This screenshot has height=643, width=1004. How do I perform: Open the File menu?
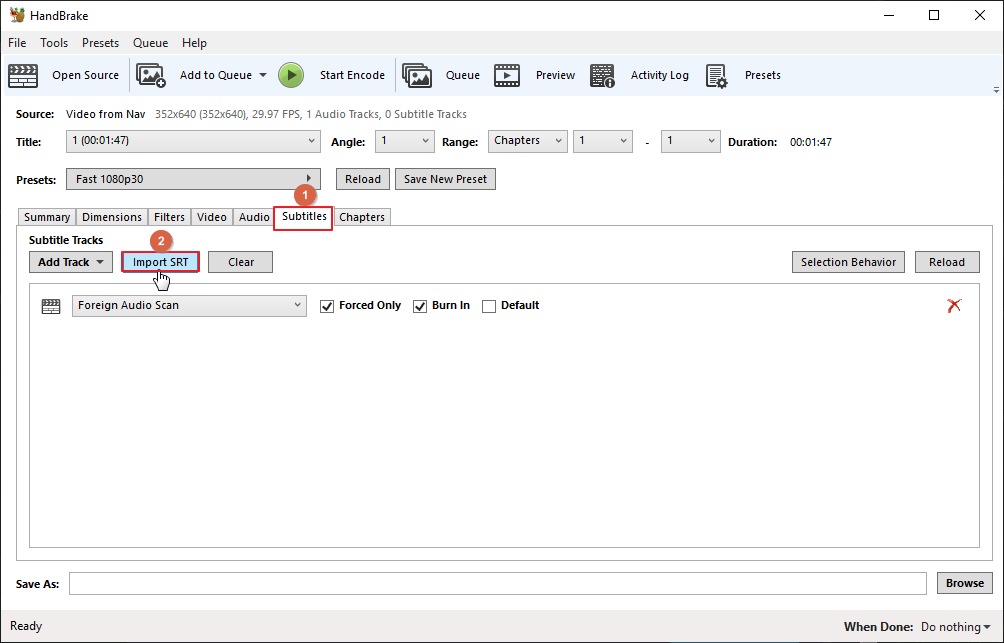[17, 43]
